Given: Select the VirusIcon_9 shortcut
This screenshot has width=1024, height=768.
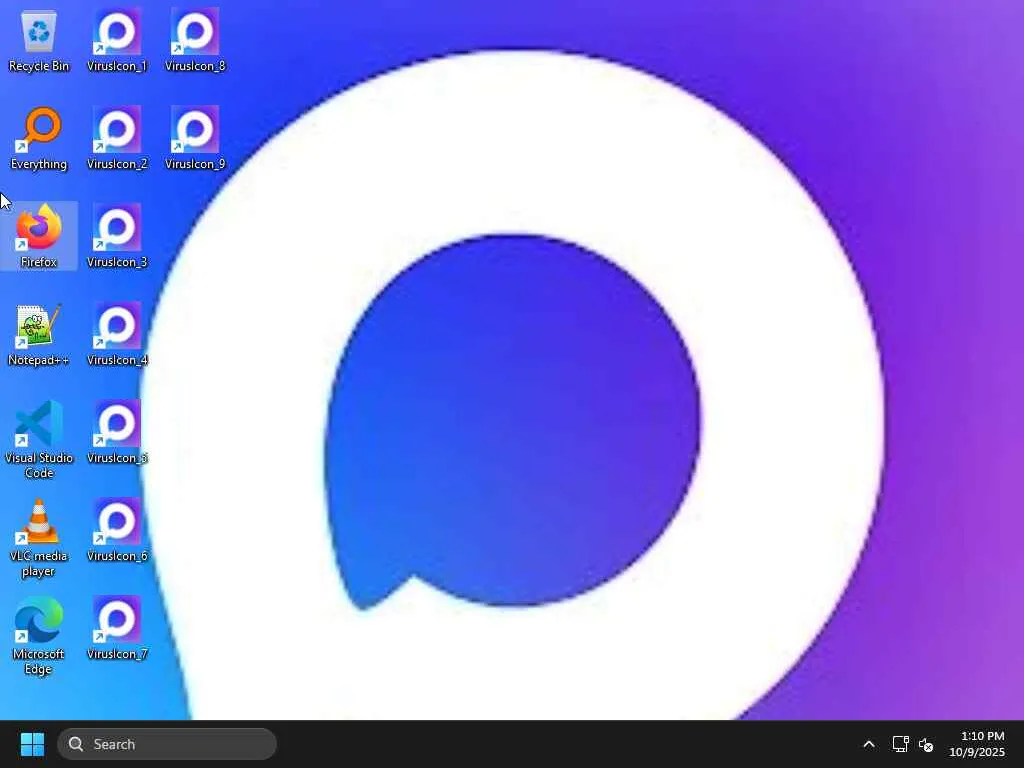Looking at the screenshot, I should 195,138.
